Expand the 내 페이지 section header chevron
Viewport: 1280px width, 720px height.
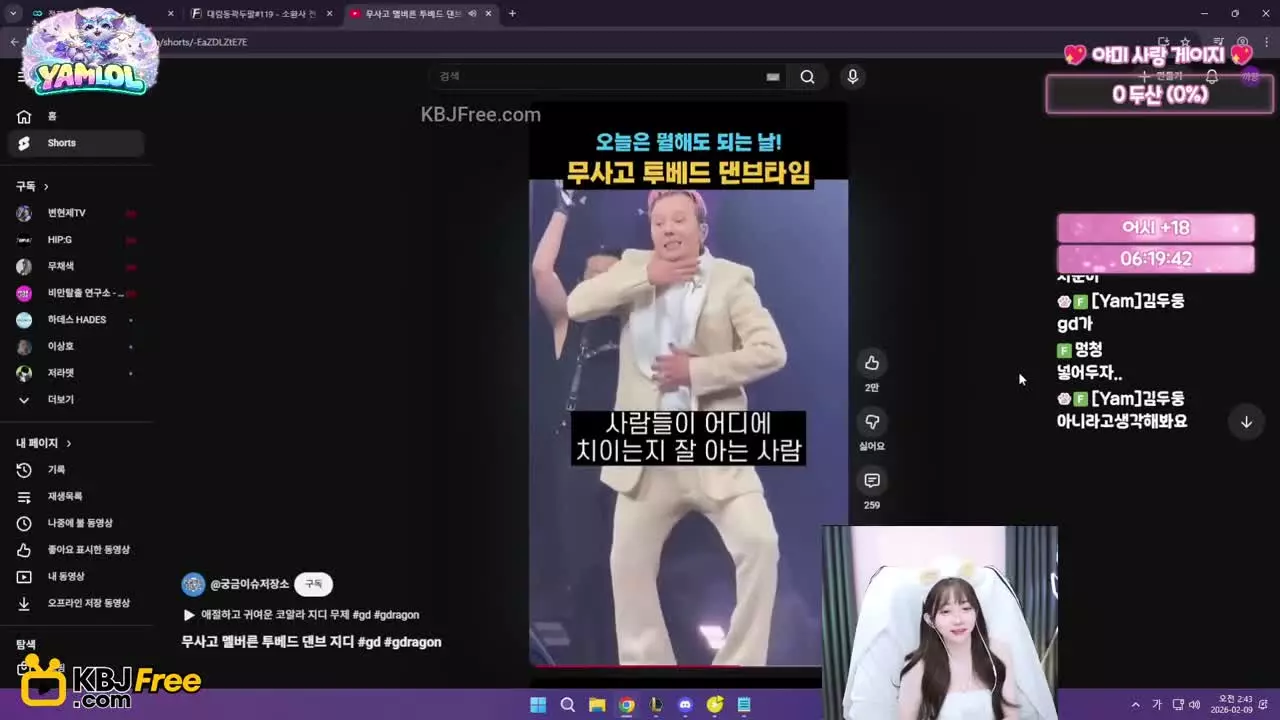(68, 443)
